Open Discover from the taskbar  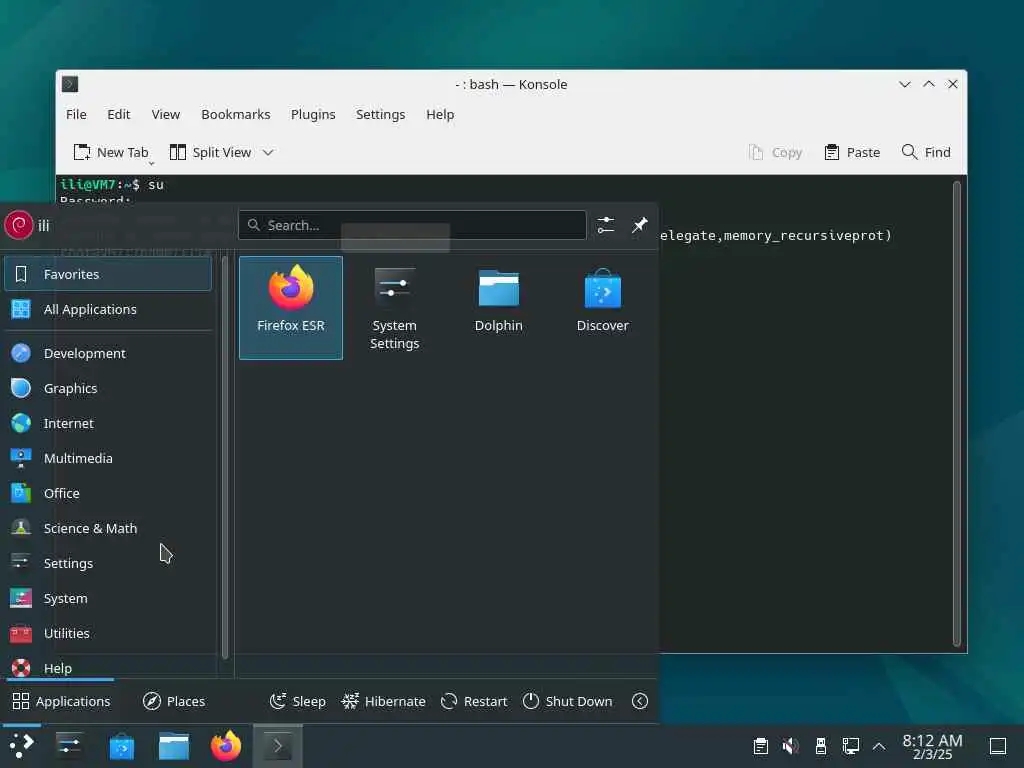[x=121, y=746]
